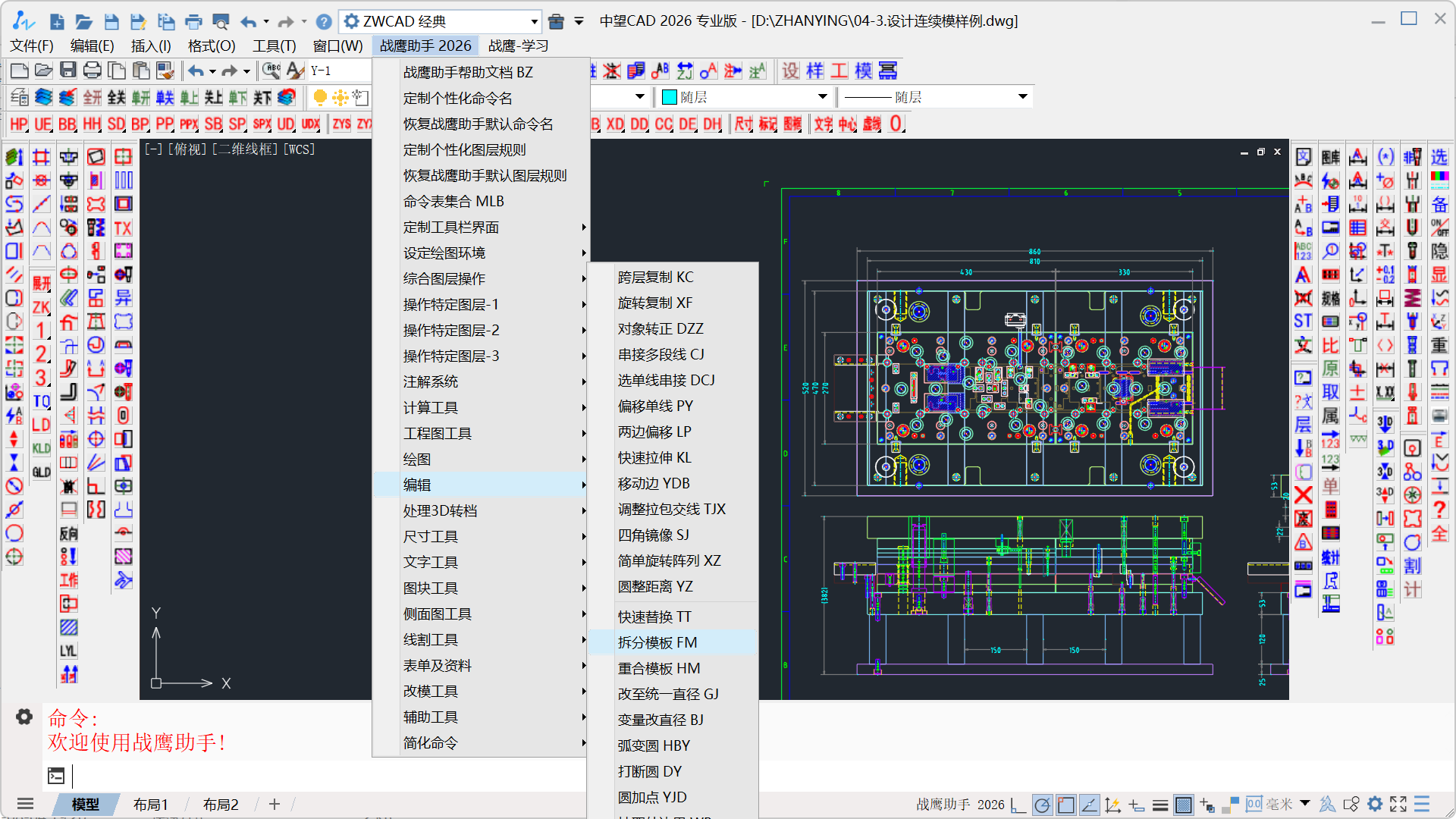Click the add layout plus button
Image resolution: width=1456 pixels, height=819 pixels.
click(275, 804)
